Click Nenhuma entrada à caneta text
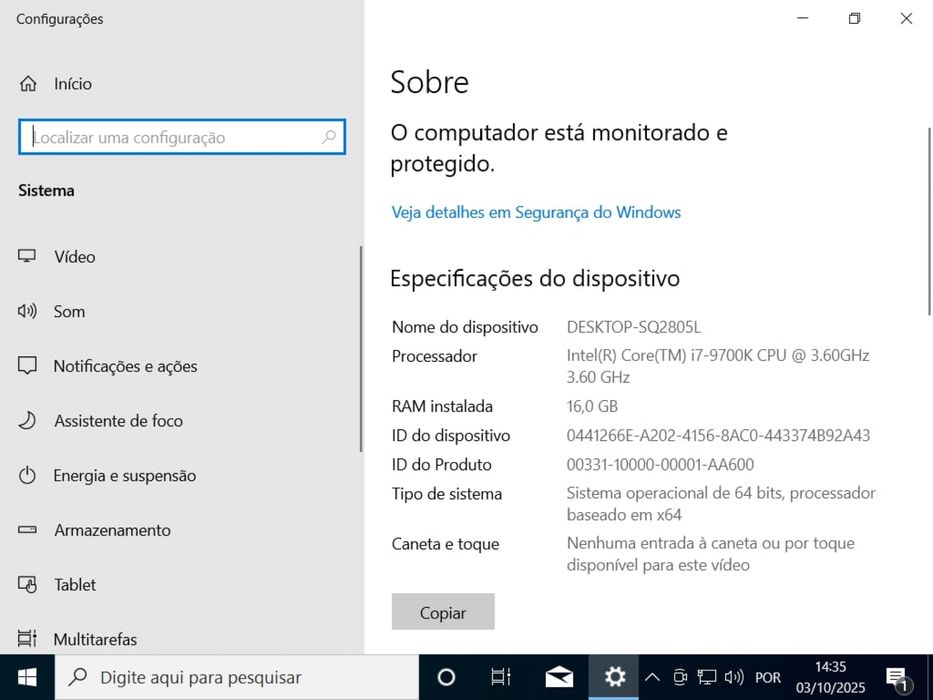The height and width of the screenshot is (700, 933). point(710,554)
